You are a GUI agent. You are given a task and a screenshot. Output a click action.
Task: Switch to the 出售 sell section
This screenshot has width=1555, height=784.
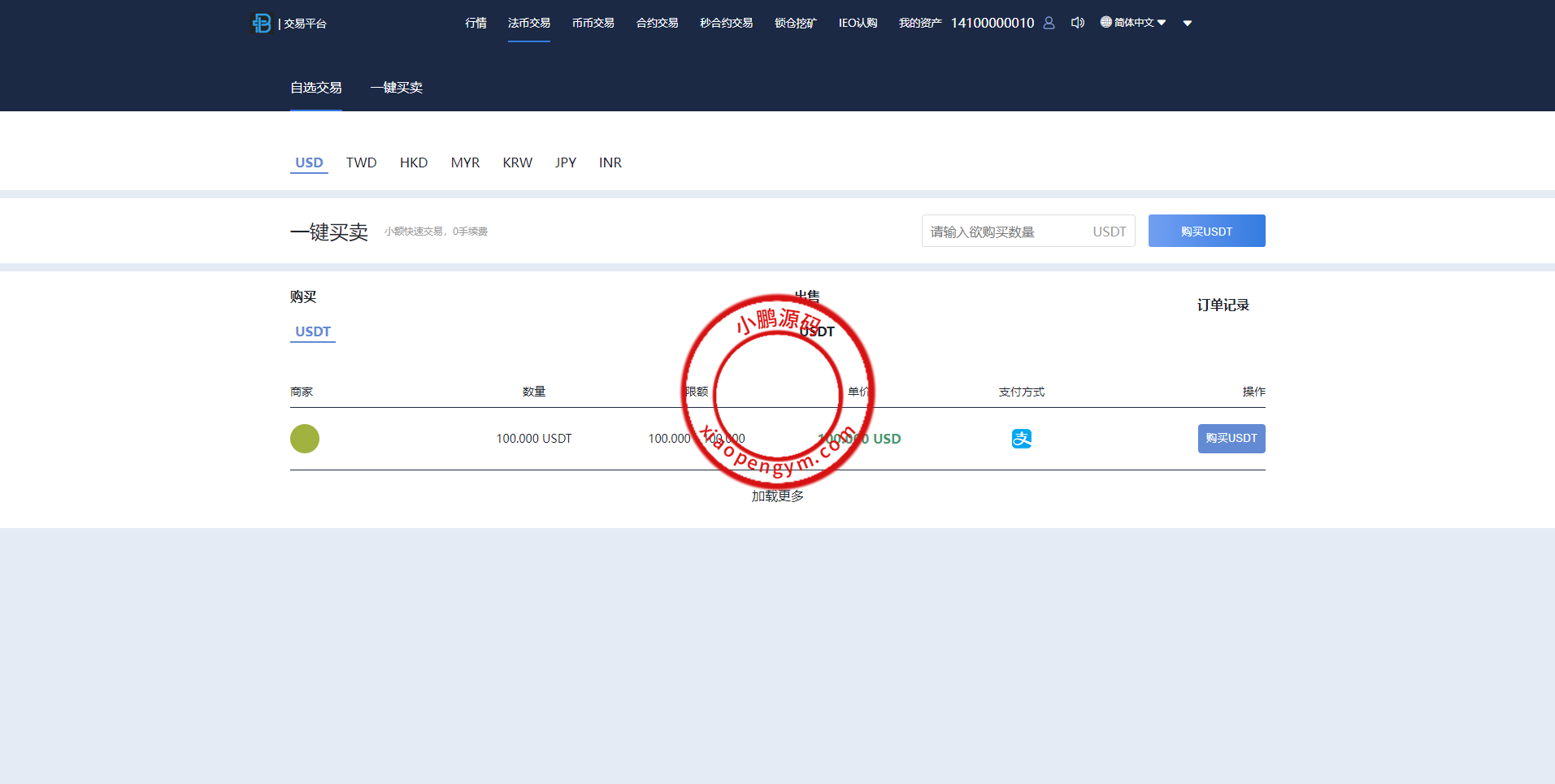coord(807,297)
